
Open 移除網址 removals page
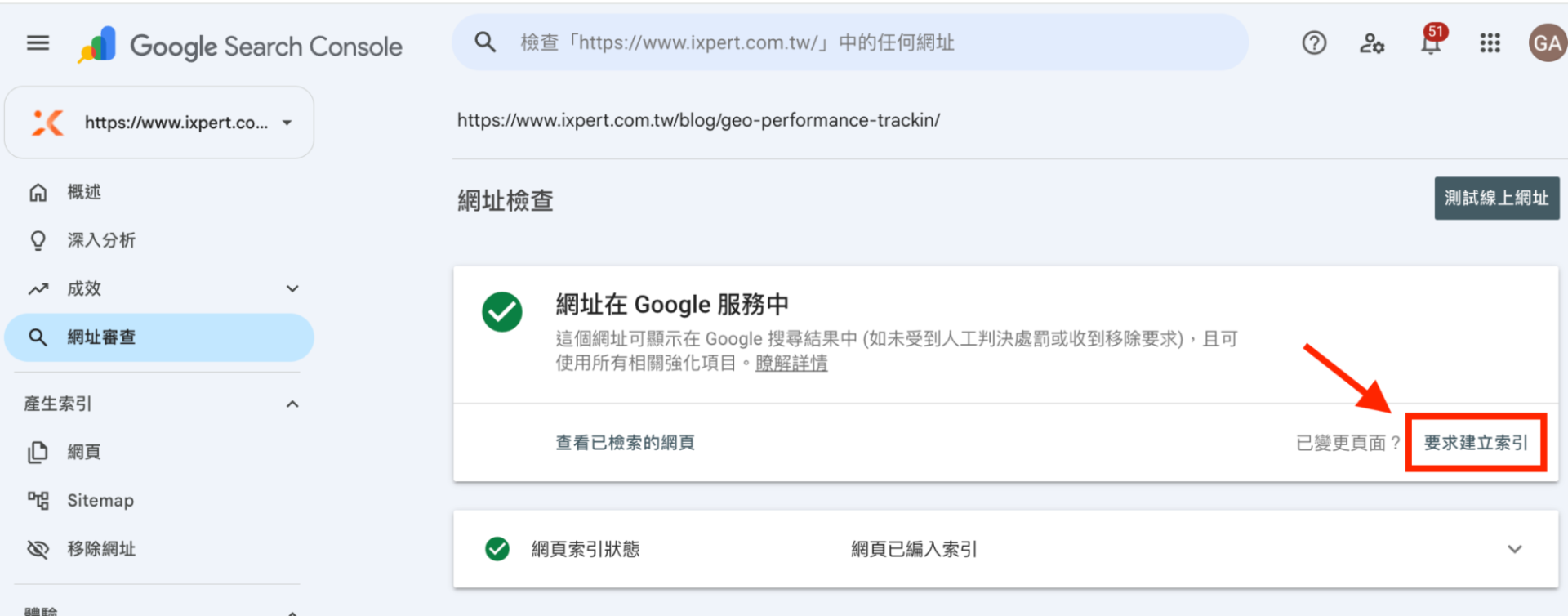point(101,549)
